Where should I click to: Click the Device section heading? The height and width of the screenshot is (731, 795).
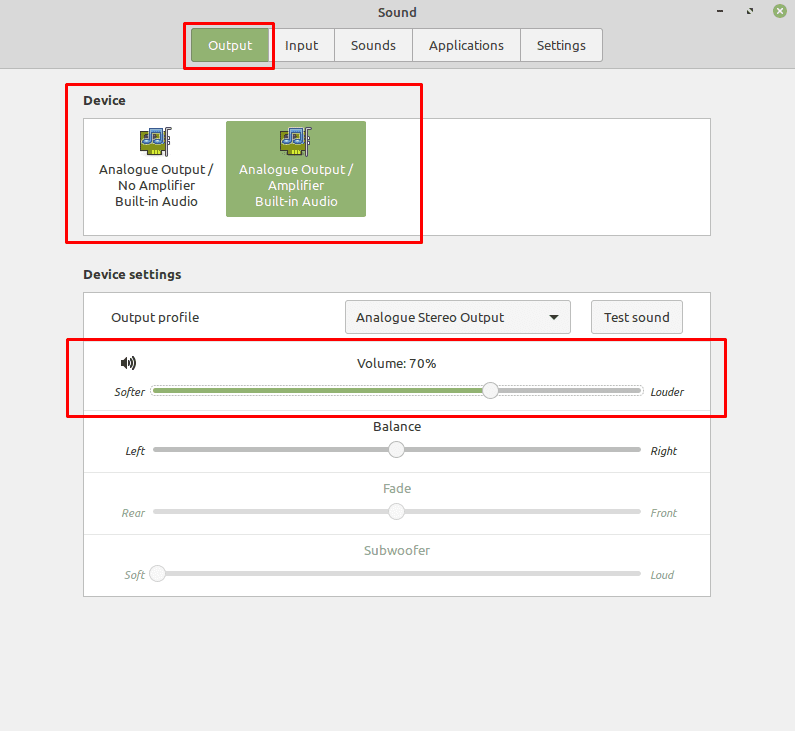(x=104, y=100)
